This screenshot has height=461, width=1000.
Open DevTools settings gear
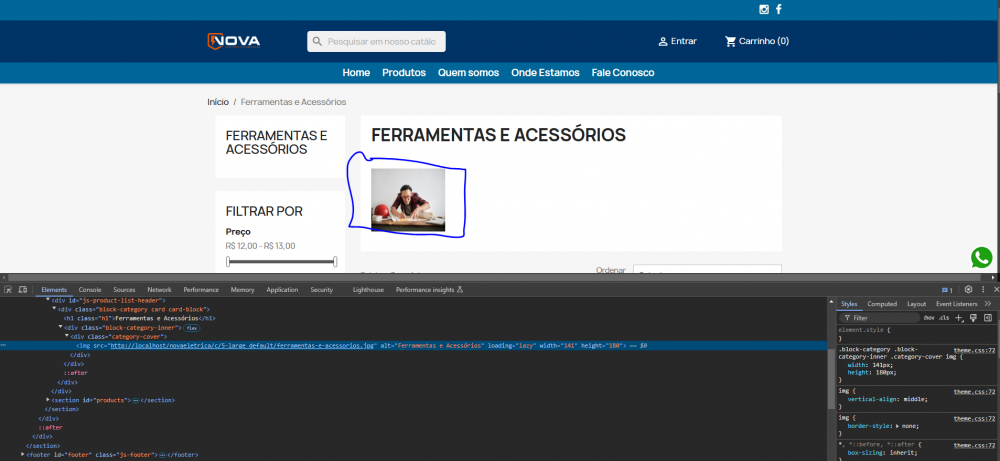click(968, 289)
